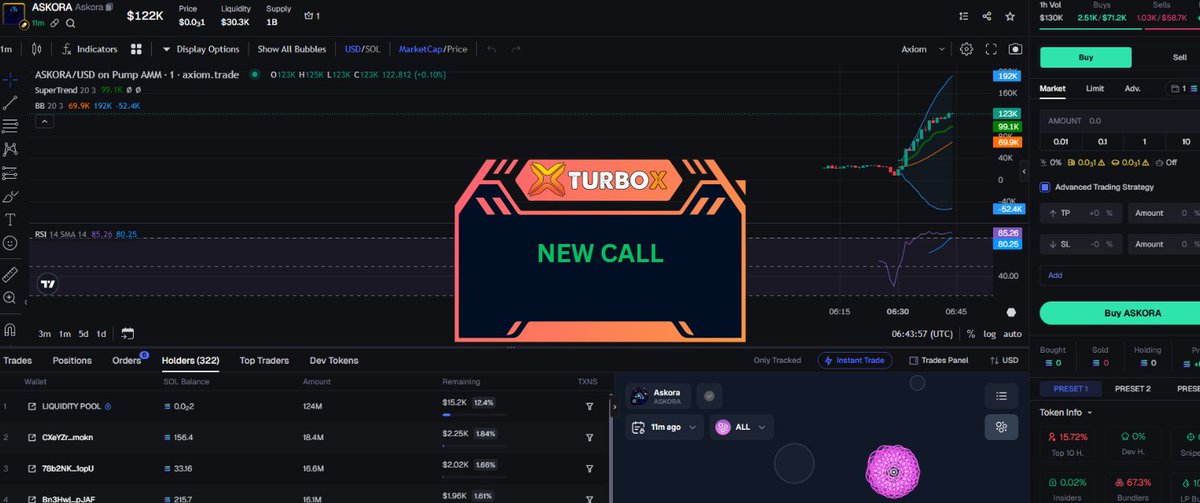Open the list view icon near share
This screenshot has width=1200, height=503.
(x=963, y=16)
